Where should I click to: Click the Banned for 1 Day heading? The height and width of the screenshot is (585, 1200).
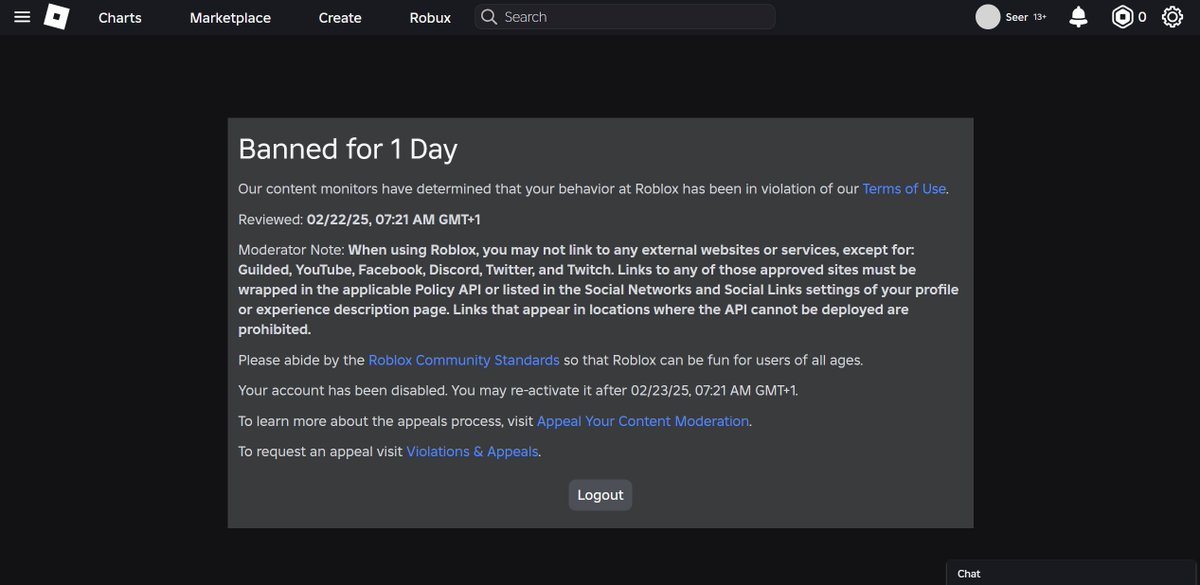coord(348,149)
